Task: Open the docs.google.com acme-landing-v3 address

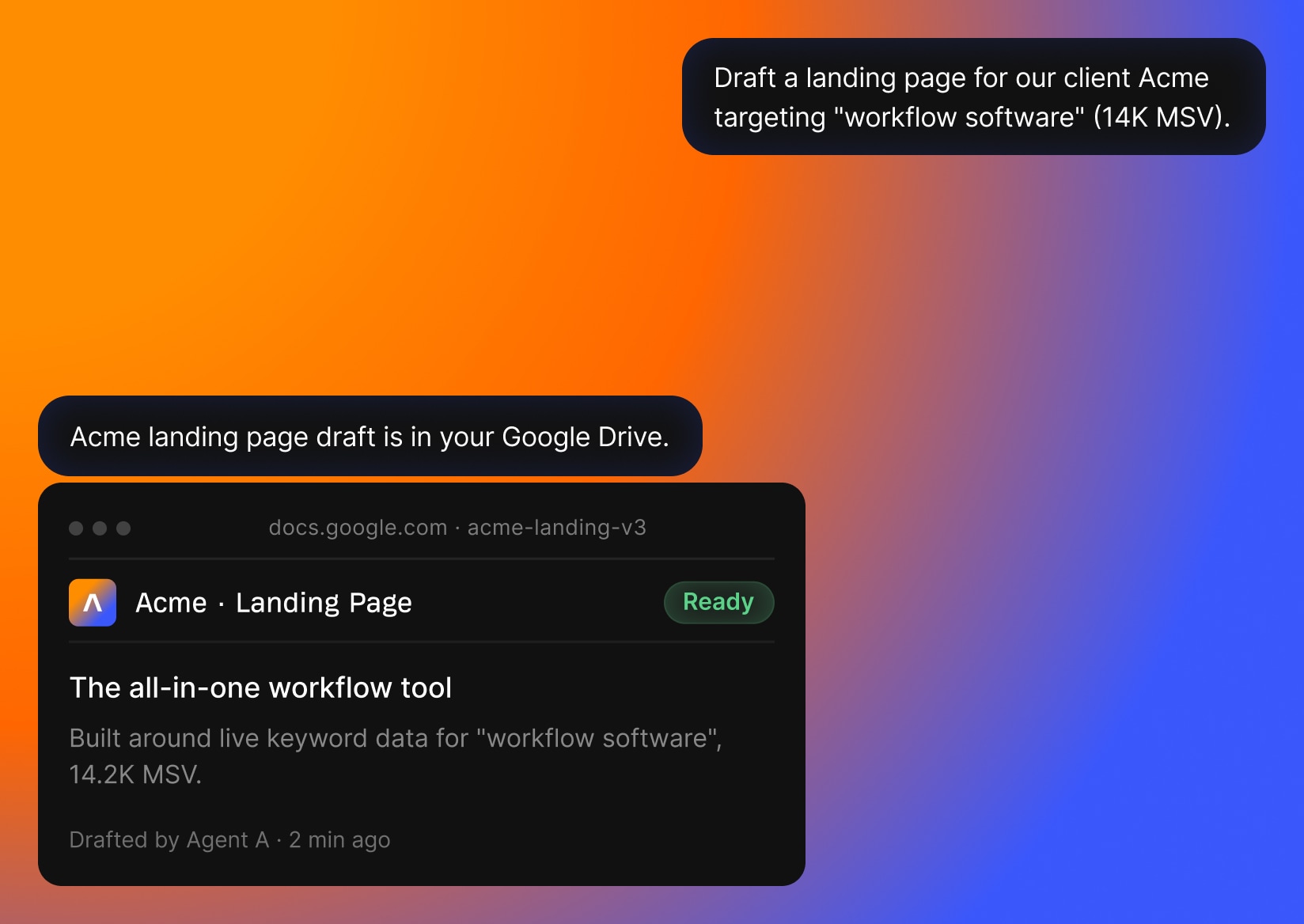Action: tap(457, 528)
